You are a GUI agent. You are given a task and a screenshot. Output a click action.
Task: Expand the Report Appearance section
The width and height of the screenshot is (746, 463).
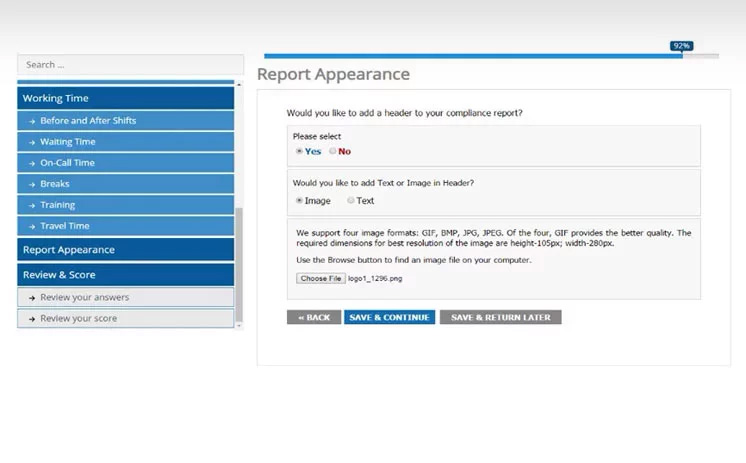(125, 250)
